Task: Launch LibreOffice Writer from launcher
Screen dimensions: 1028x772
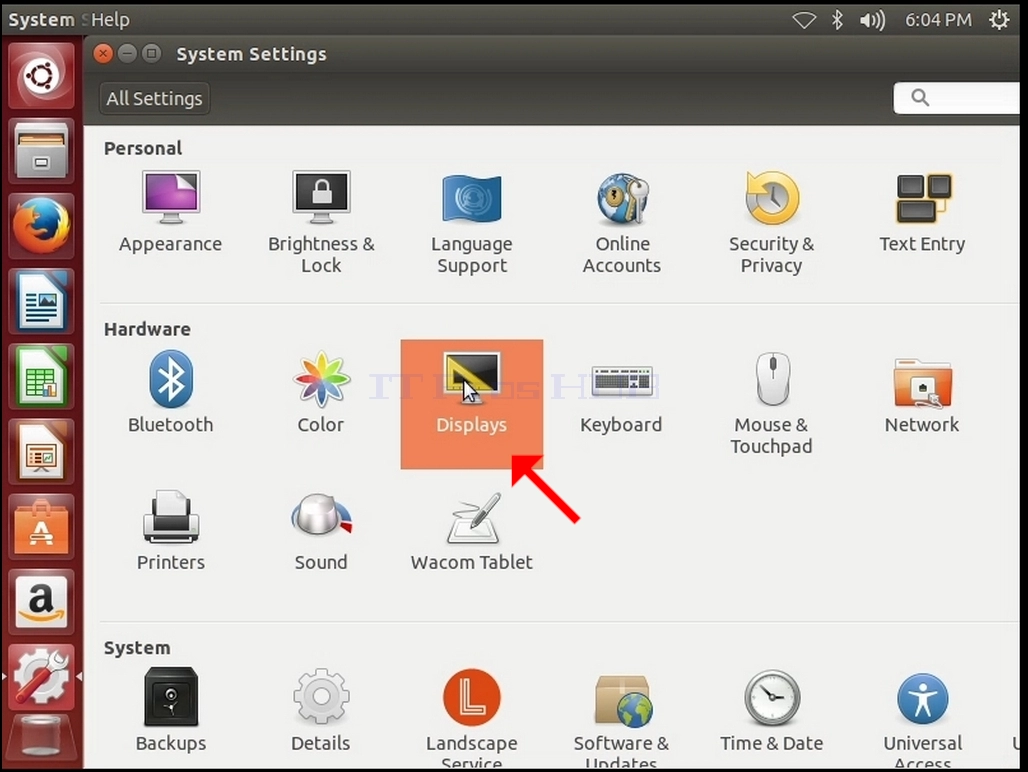Action: coord(41,301)
